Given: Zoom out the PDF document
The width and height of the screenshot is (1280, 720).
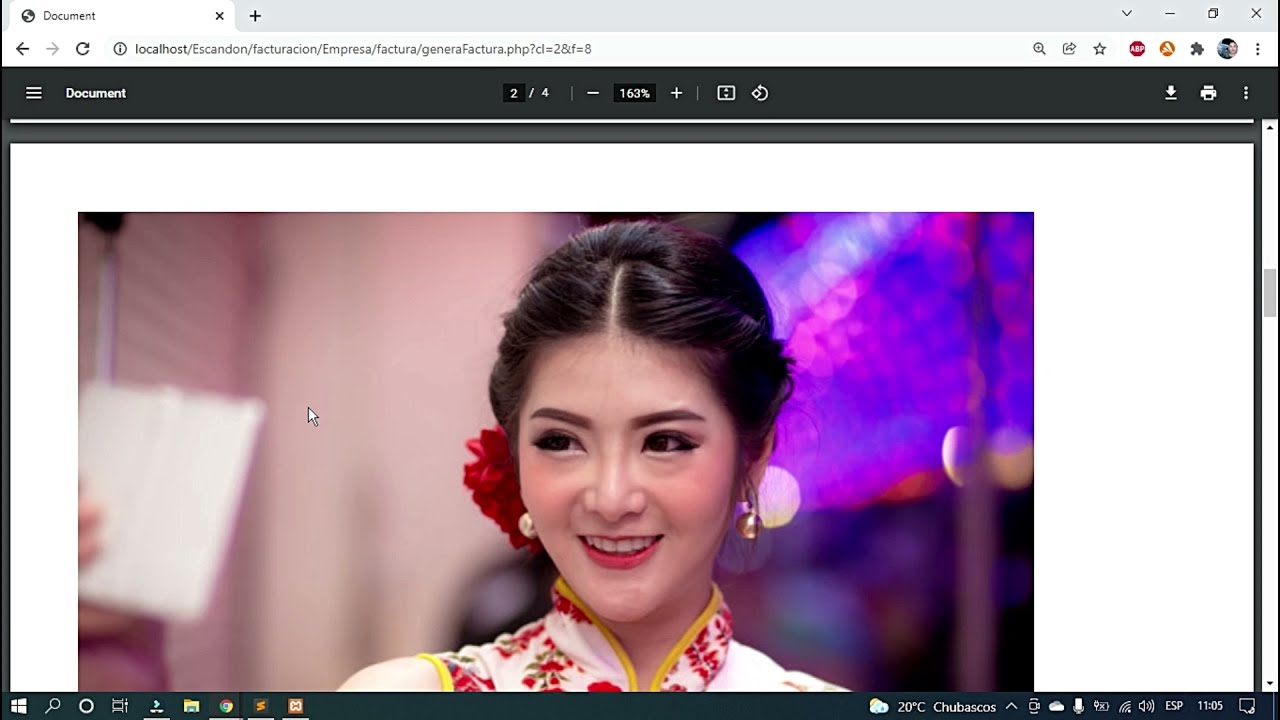Looking at the screenshot, I should (x=593, y=93).
